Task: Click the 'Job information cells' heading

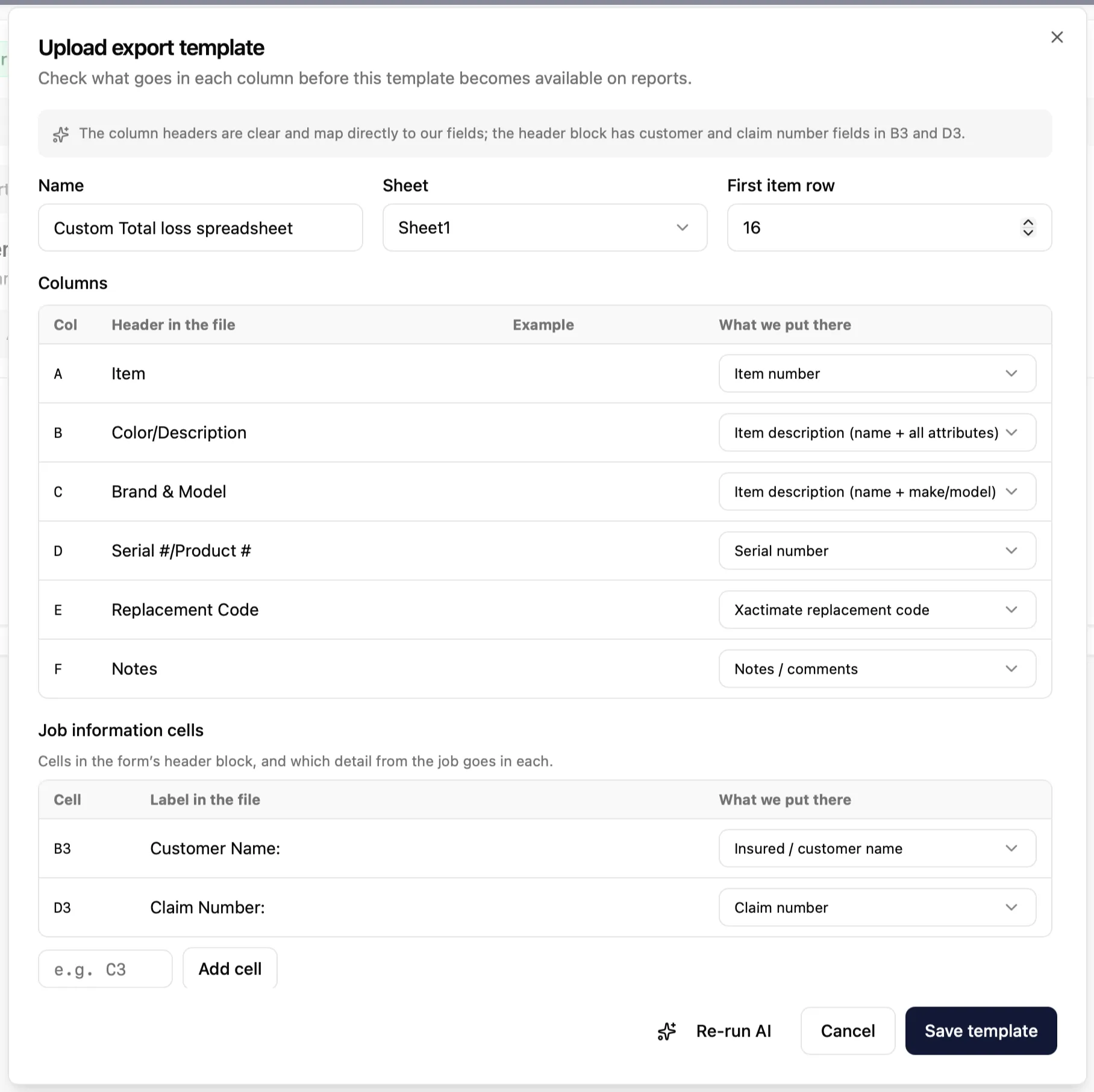Action: pyautogui.click(x=121, y=730)
